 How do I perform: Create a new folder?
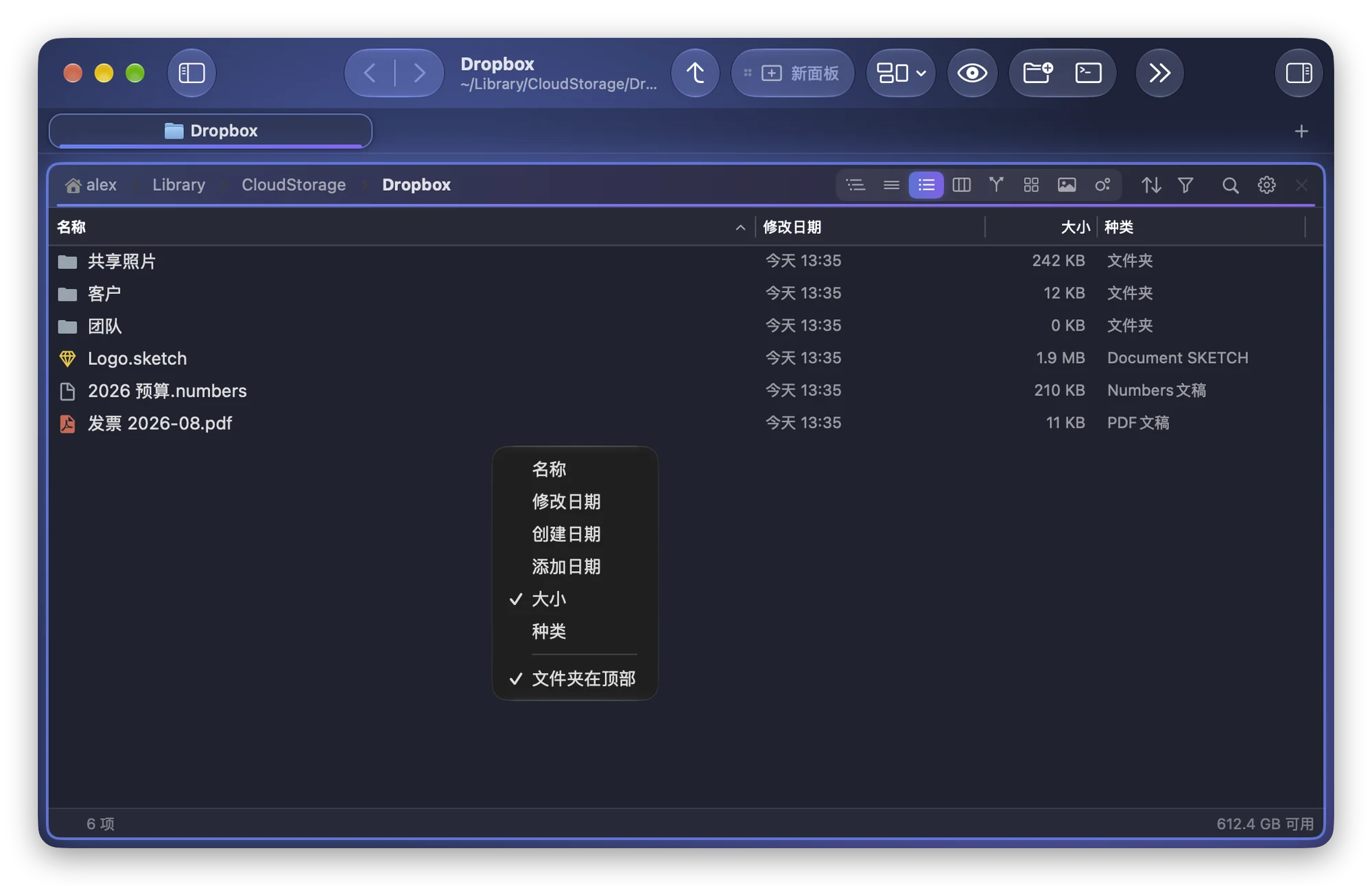click(x=1037, y=73)
